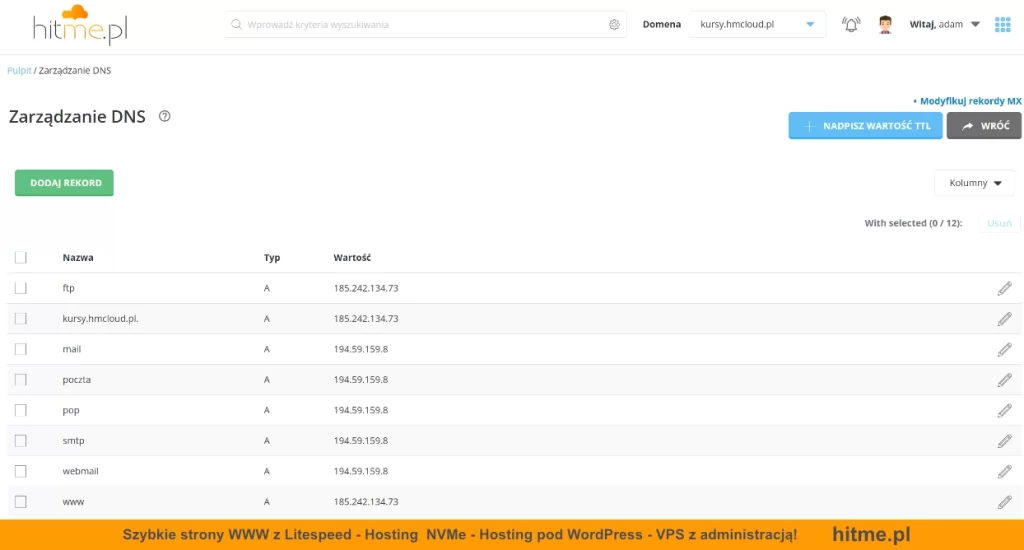The width and height of the screenshot is (1024, 550).
Task: Sort by the Wartość column header
Action: click(x=352, y=257)
